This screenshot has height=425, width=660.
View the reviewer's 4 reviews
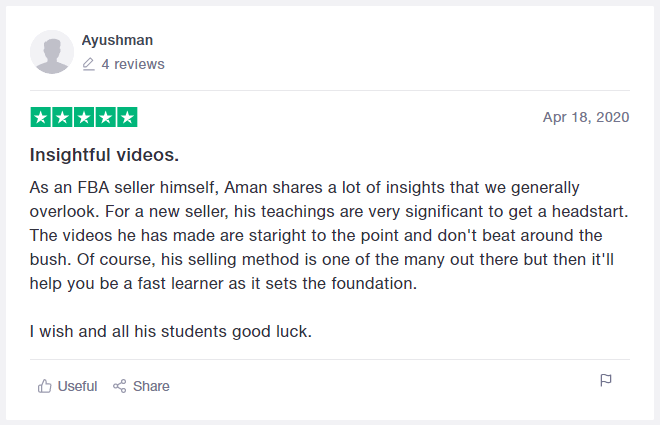133,64
